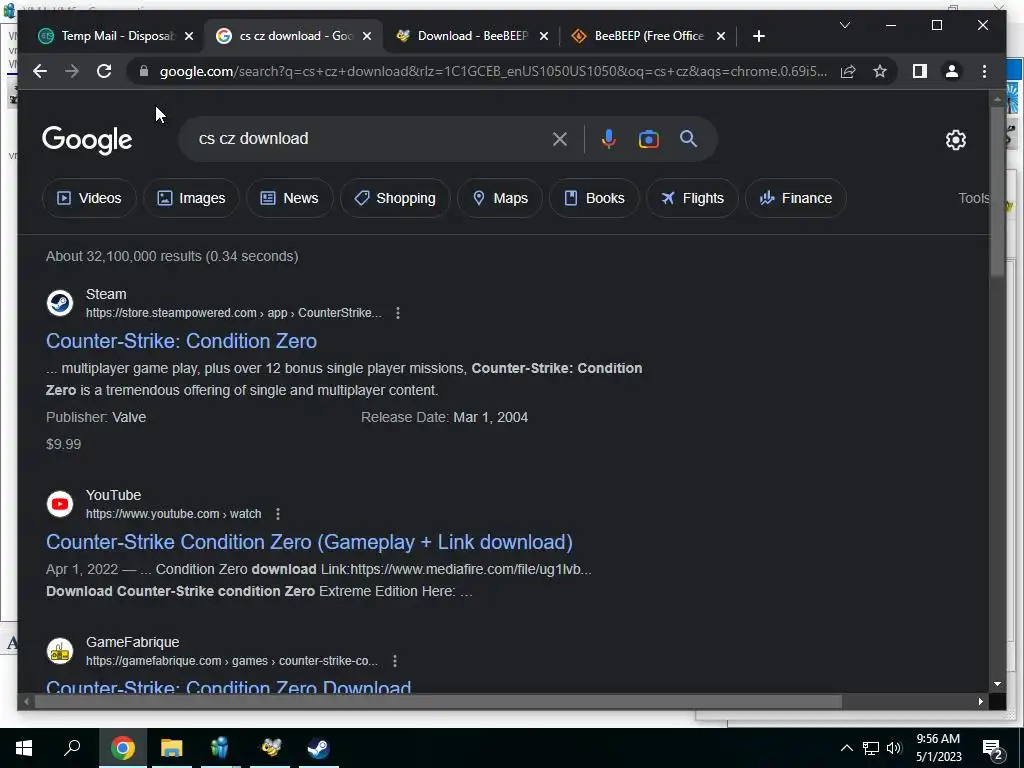Close the Temp Mail tab
Image resolution: width=1024 pixels, height=768 pixels.
click(x=189, y=36)
